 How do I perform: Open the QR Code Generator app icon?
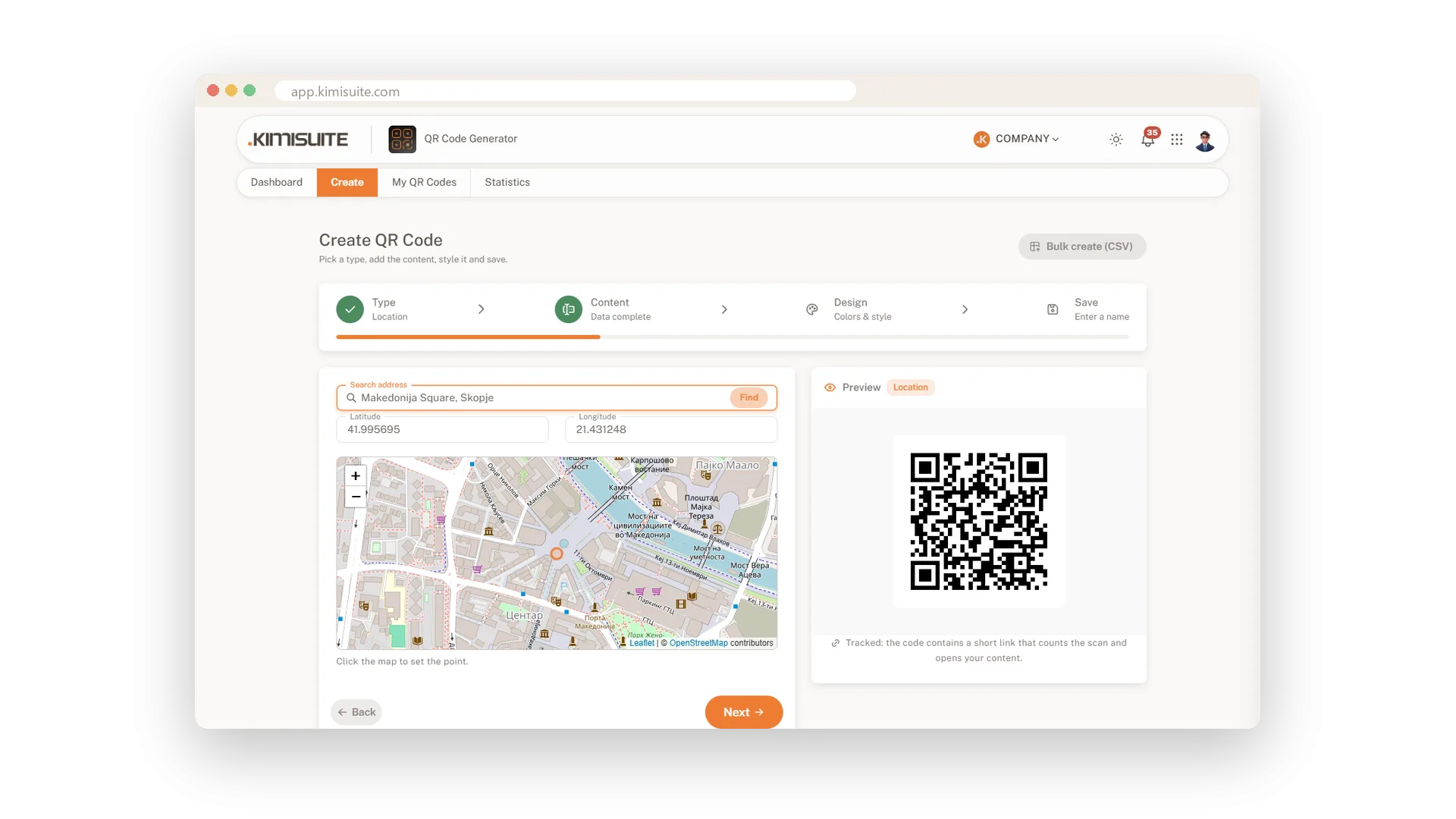(402, 140)
